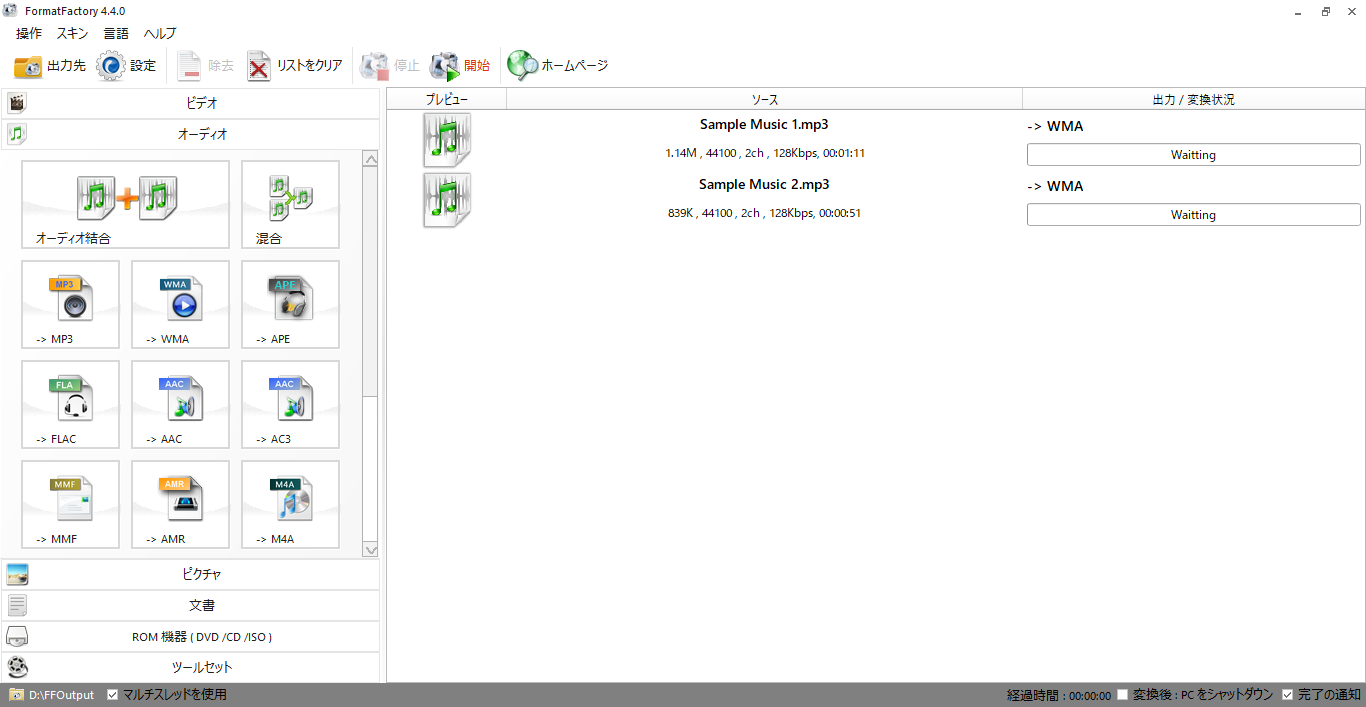Click the 除去 remove button
The image size is (1366, 707).
[x=206, y=66]
